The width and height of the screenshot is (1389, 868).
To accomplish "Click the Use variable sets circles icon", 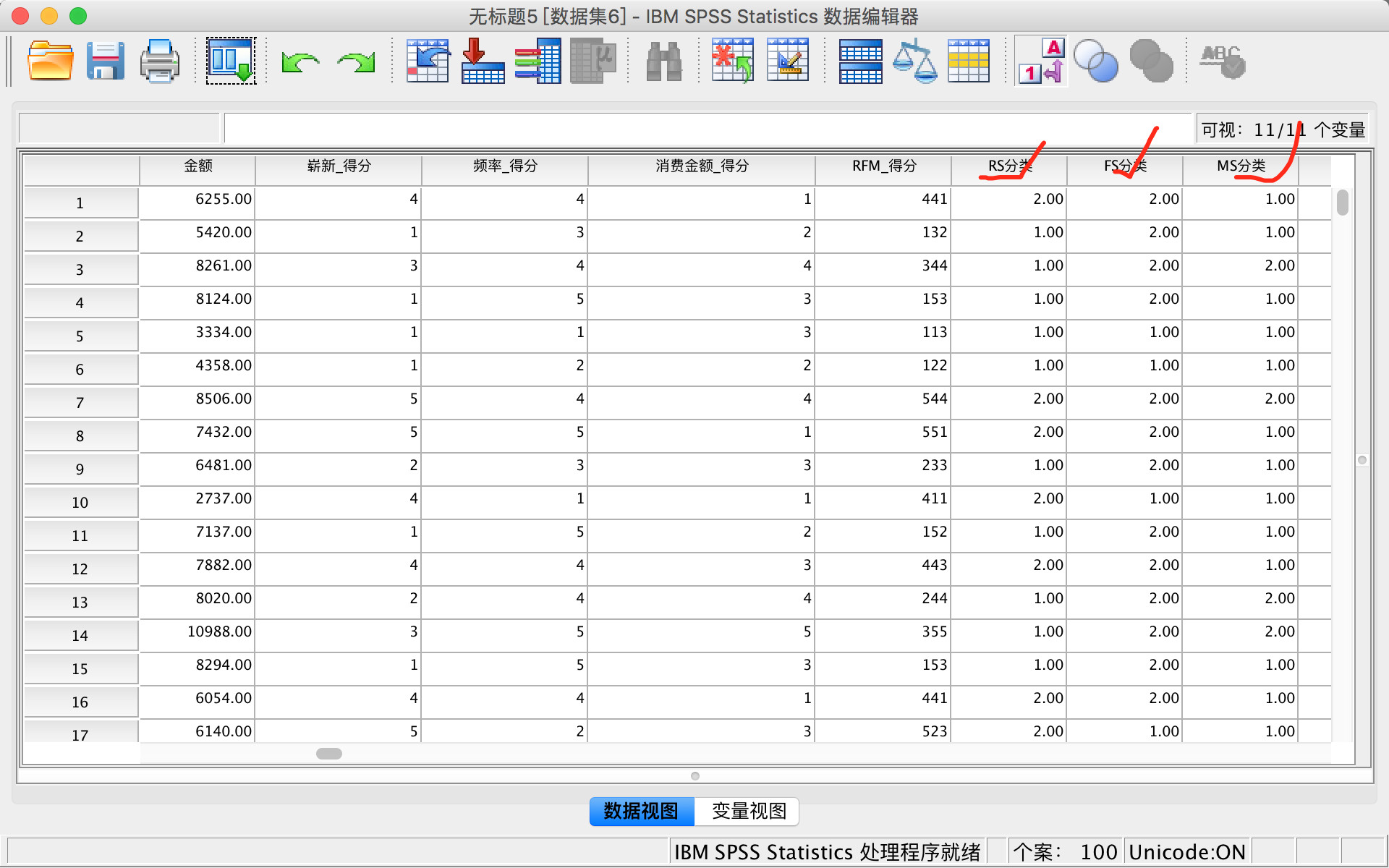I will (x=1096, y=61).
